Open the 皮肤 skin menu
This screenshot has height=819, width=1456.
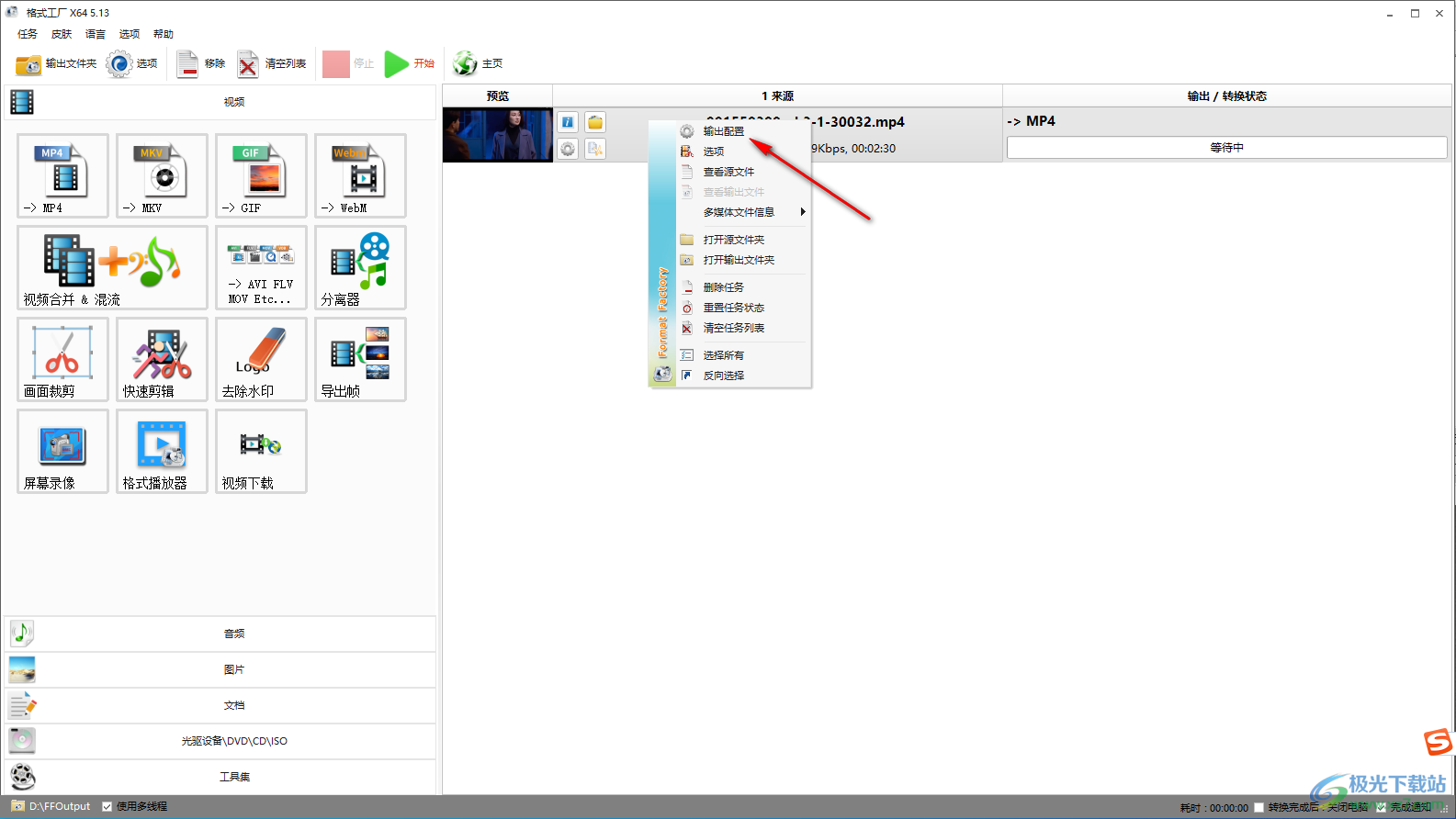(x=62, y=34)
